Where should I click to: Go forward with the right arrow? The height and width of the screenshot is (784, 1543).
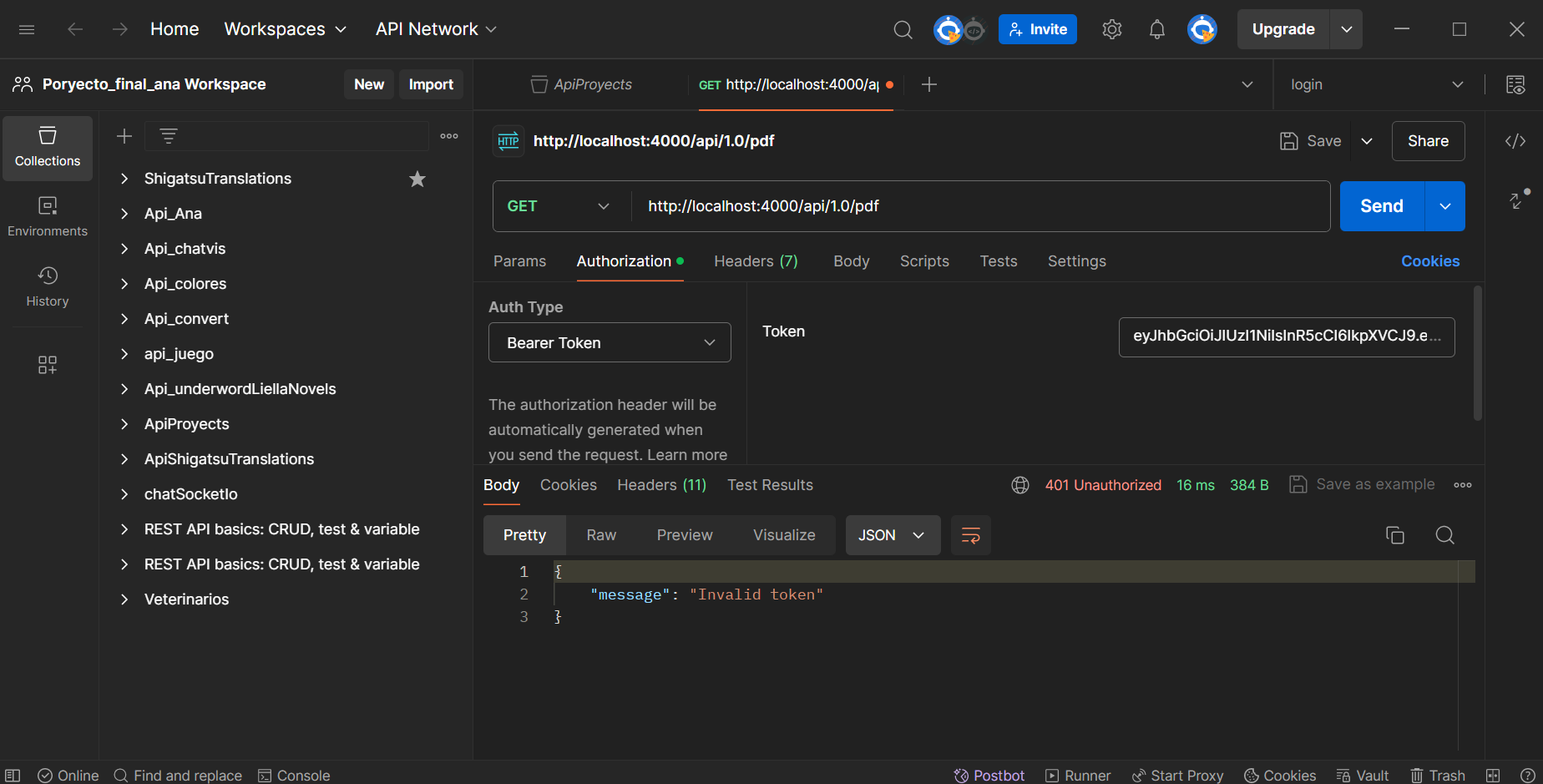point(120,29)
